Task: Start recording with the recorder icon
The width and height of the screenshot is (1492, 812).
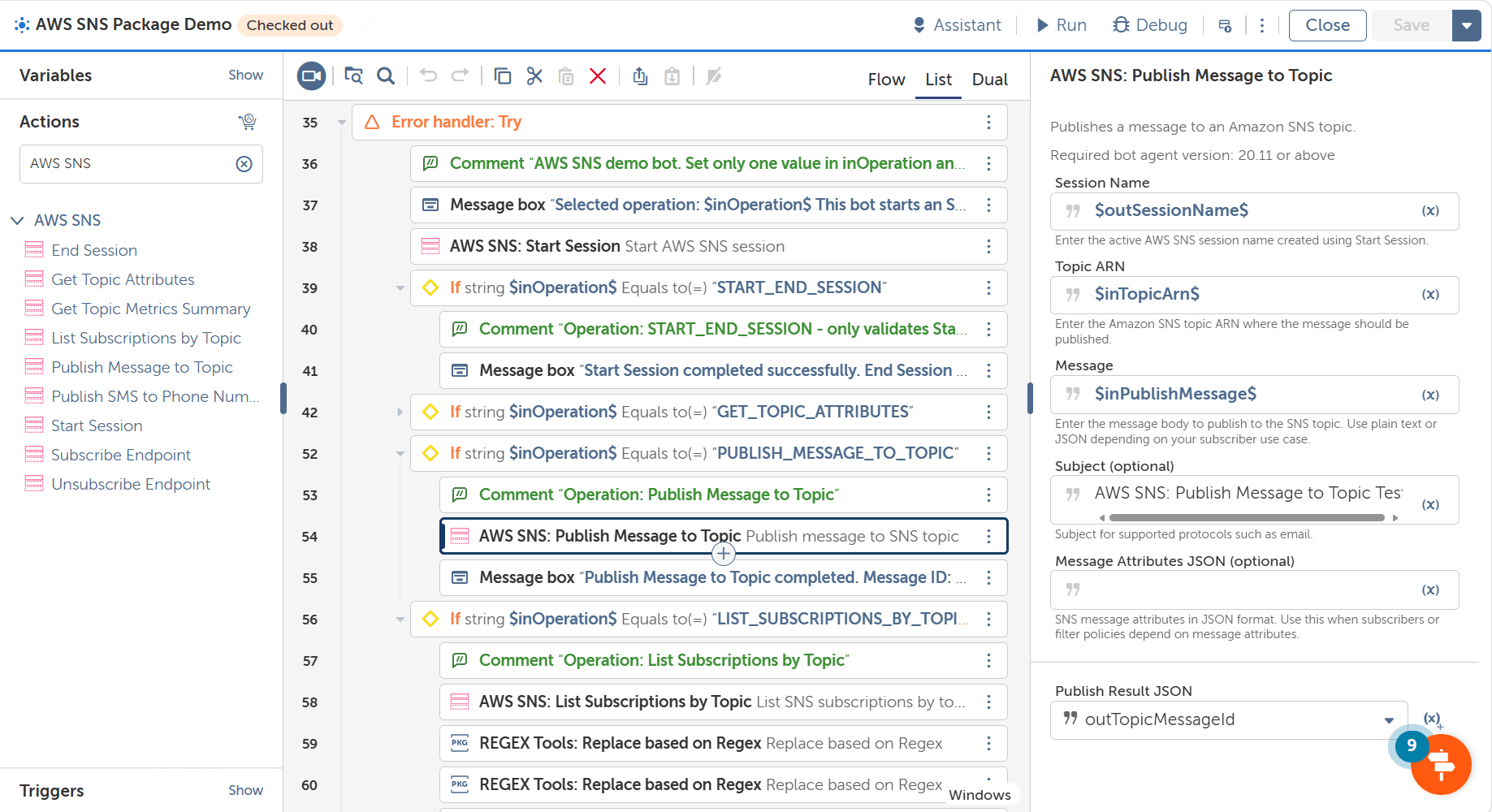Action: pyautogui.click(x=311, y=76)
